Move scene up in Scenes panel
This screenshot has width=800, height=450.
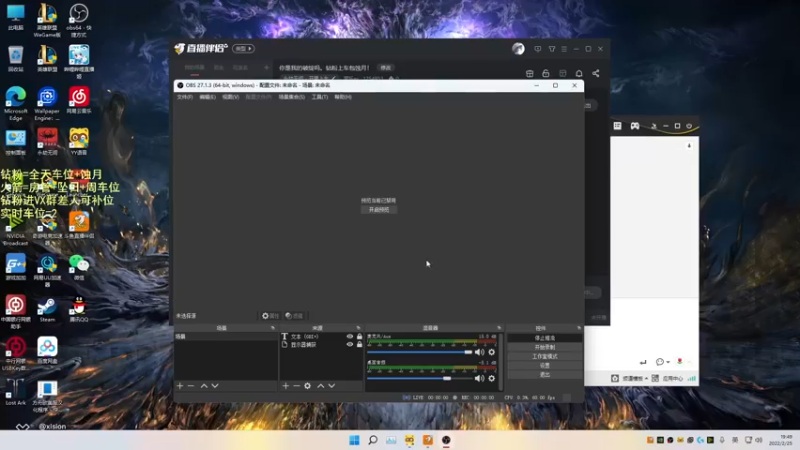[x=204, y=386]
